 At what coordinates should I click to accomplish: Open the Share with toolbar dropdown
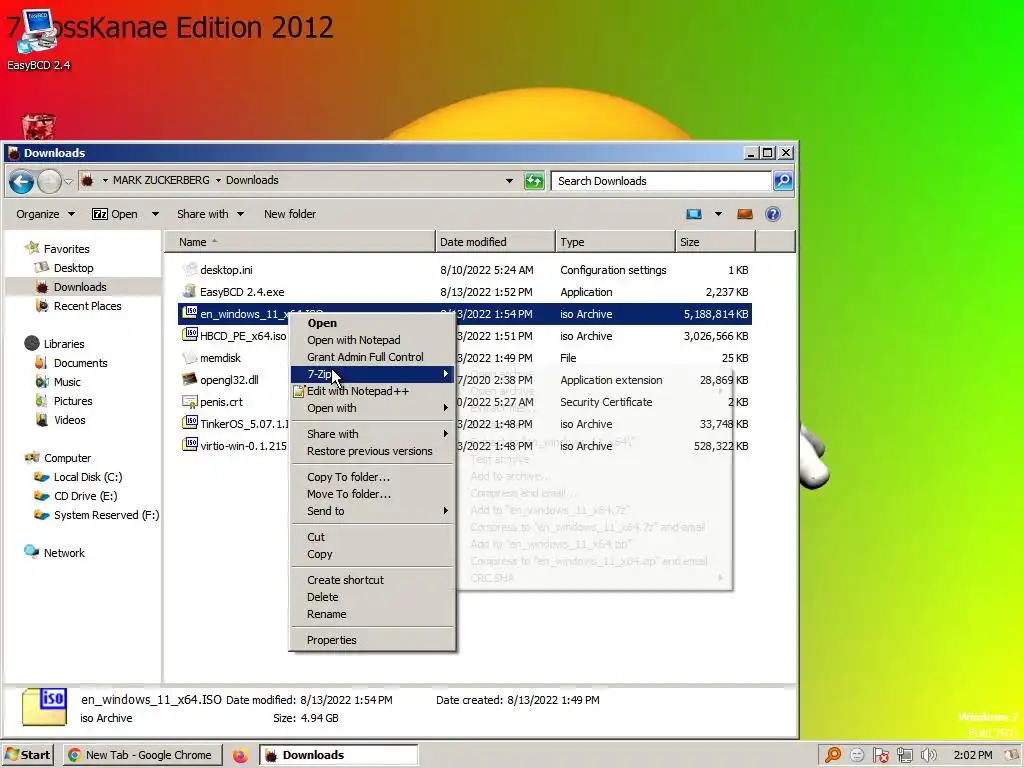(x=210, y=214)
